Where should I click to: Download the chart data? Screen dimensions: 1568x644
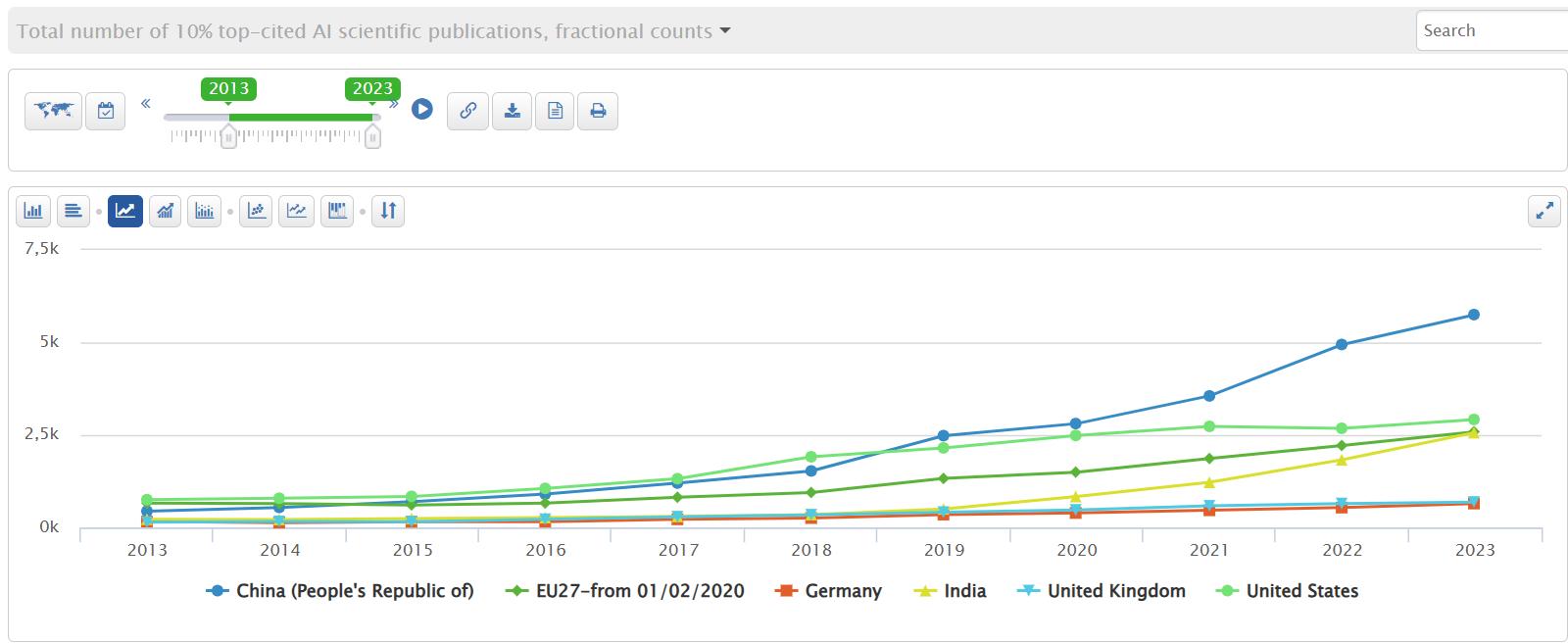[512, 111]
